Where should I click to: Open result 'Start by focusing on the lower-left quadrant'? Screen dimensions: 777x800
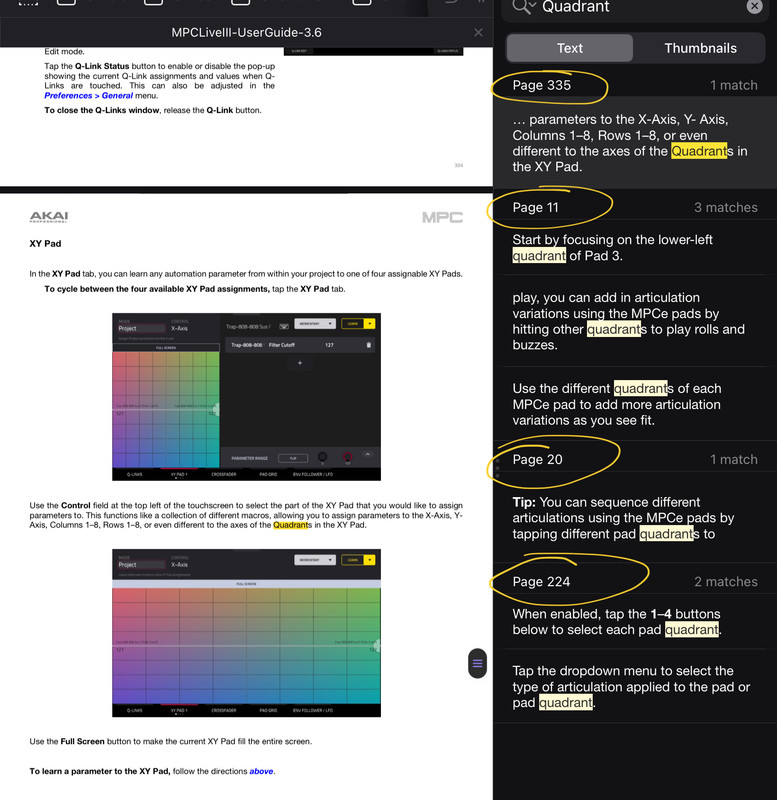[635, 247]
